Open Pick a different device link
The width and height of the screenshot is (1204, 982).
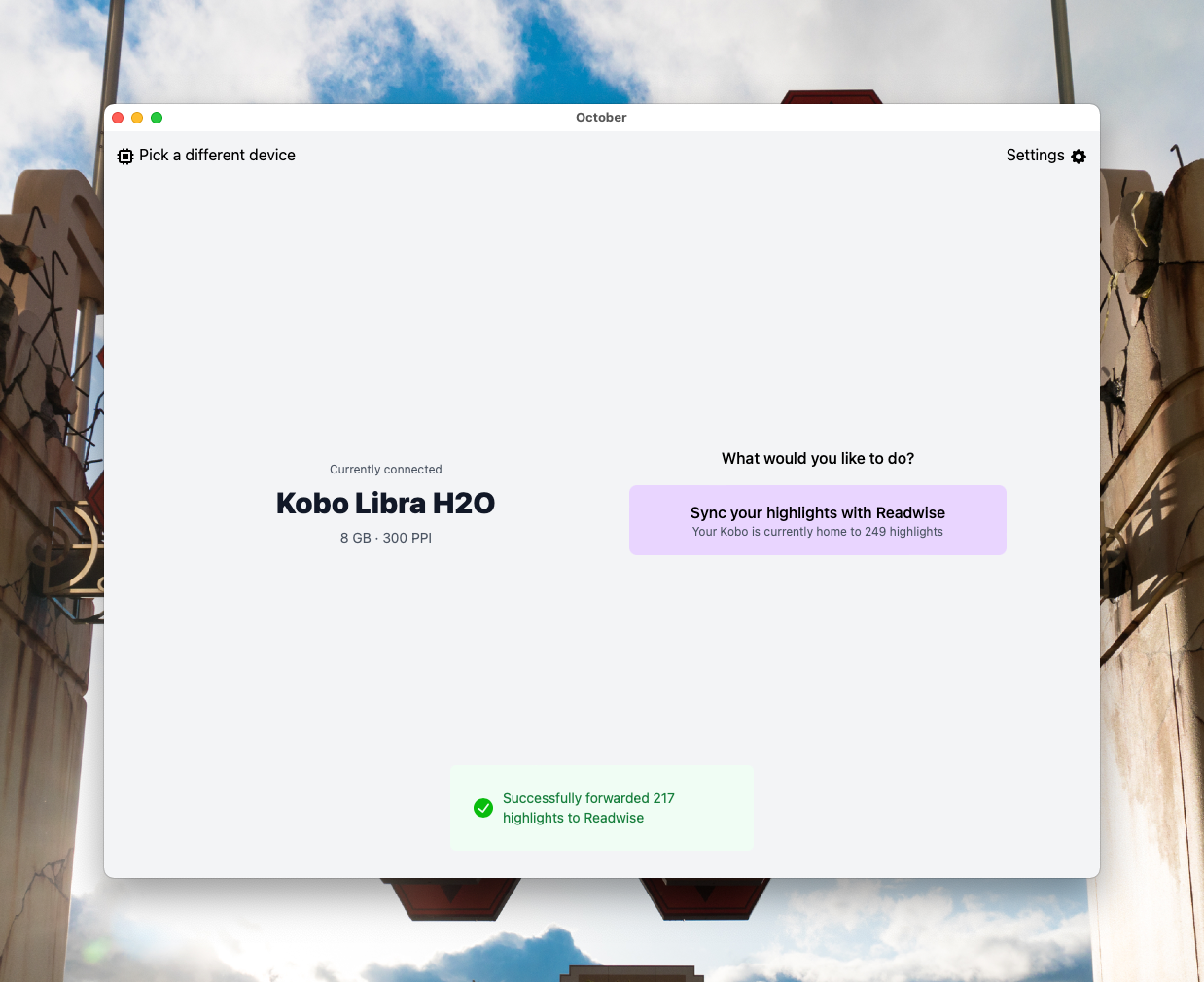click(x=217, y=156)
